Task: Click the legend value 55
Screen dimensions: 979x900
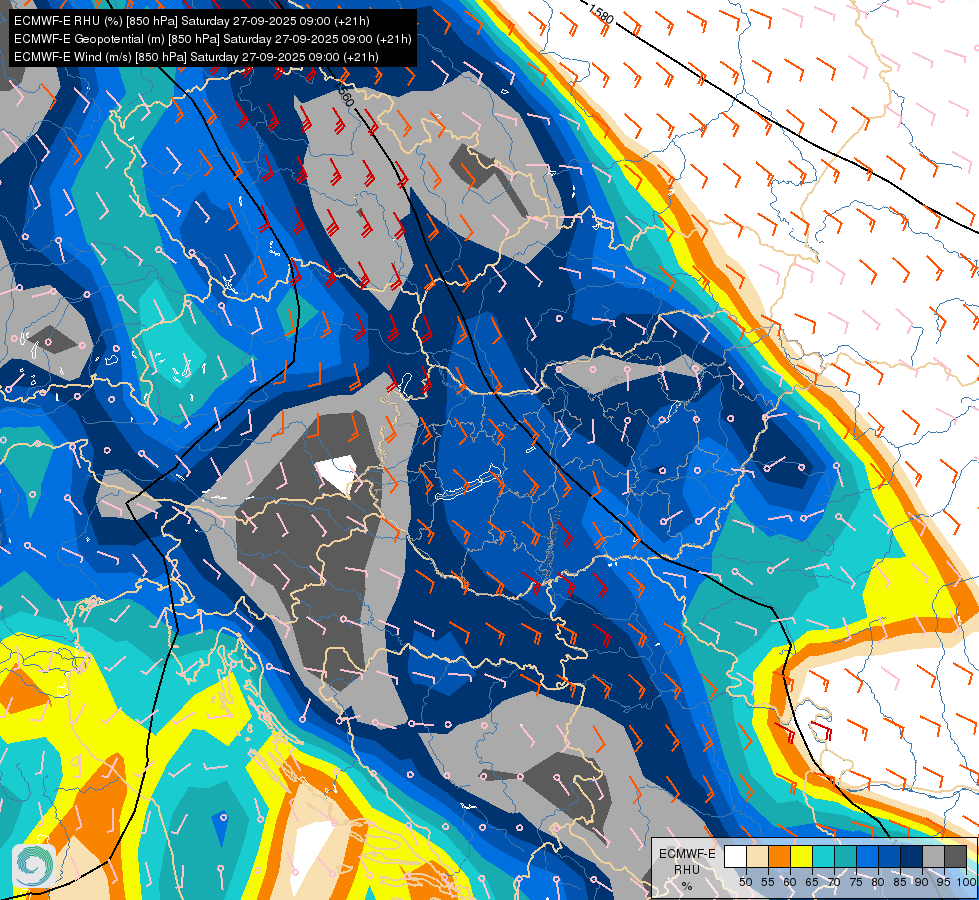Action: click(x=768, y=883)
